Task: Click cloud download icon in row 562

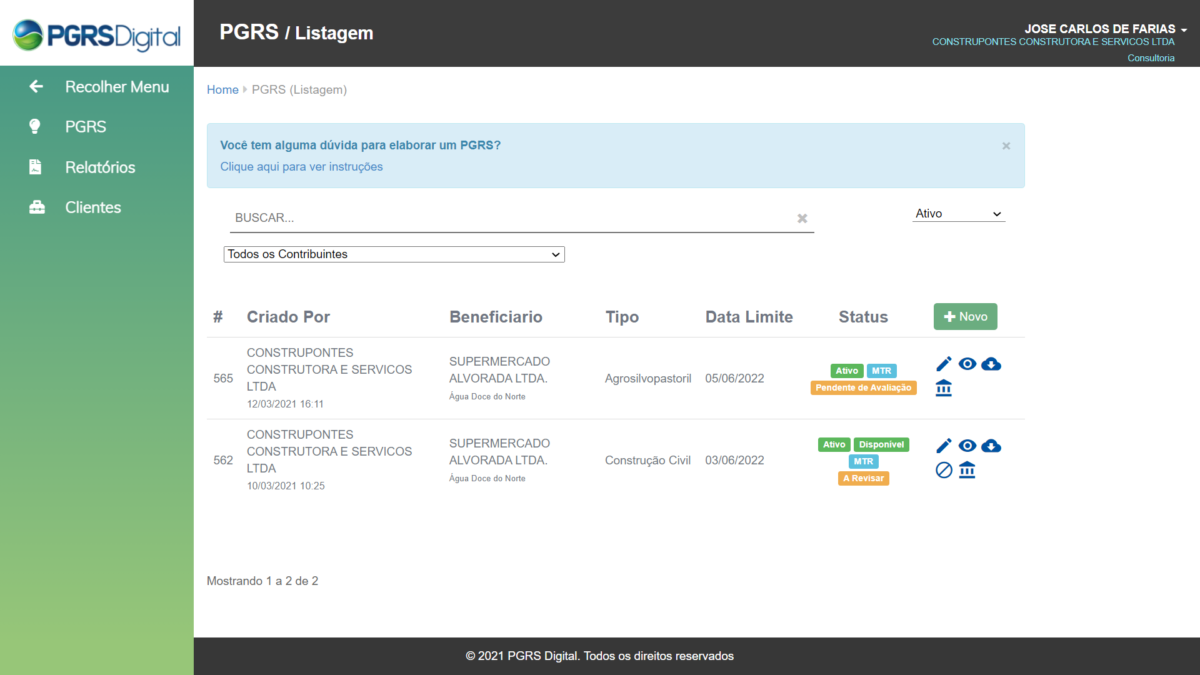Action: [991, 446]
